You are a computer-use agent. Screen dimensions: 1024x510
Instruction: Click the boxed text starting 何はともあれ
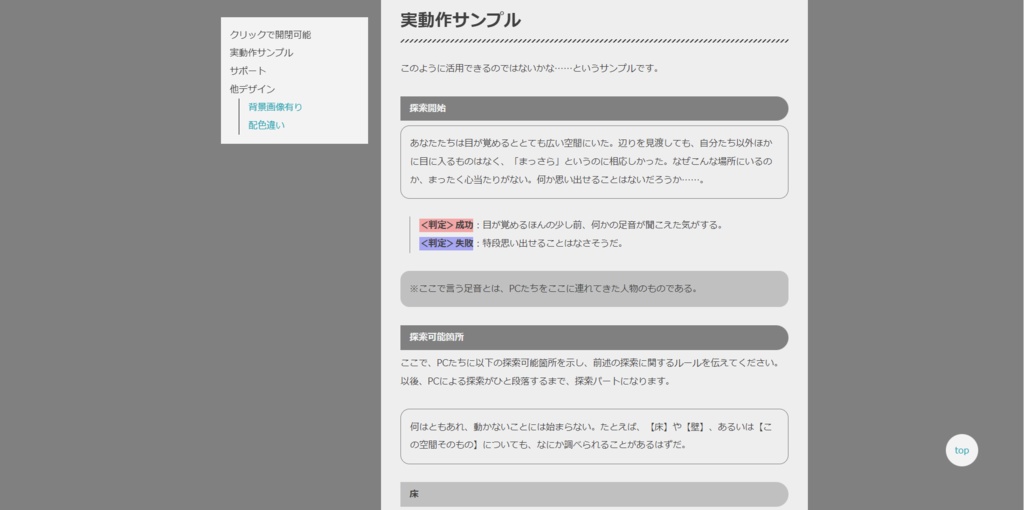[x=594, y=436]
